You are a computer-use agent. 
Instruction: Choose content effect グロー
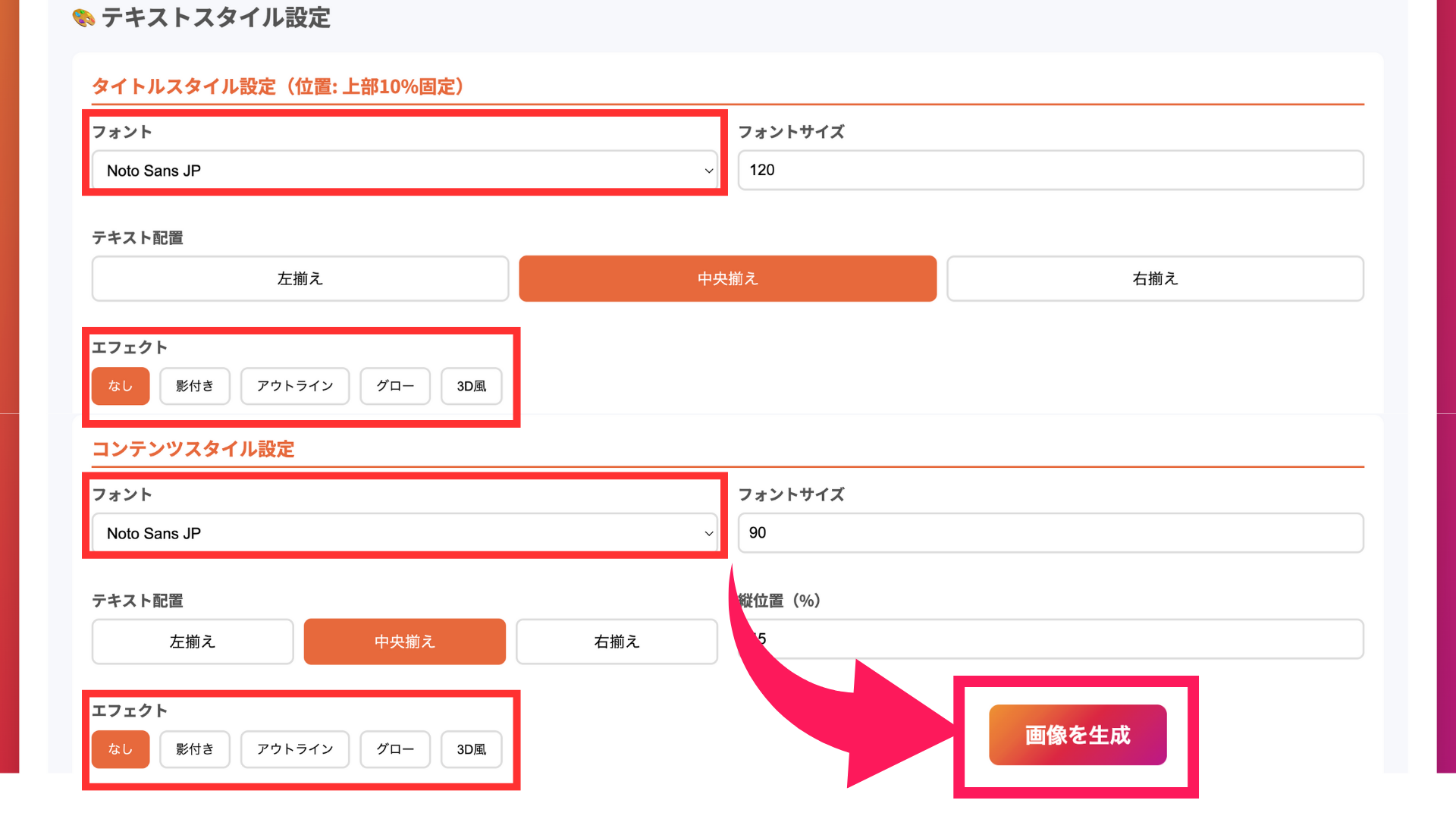point(394,749)
